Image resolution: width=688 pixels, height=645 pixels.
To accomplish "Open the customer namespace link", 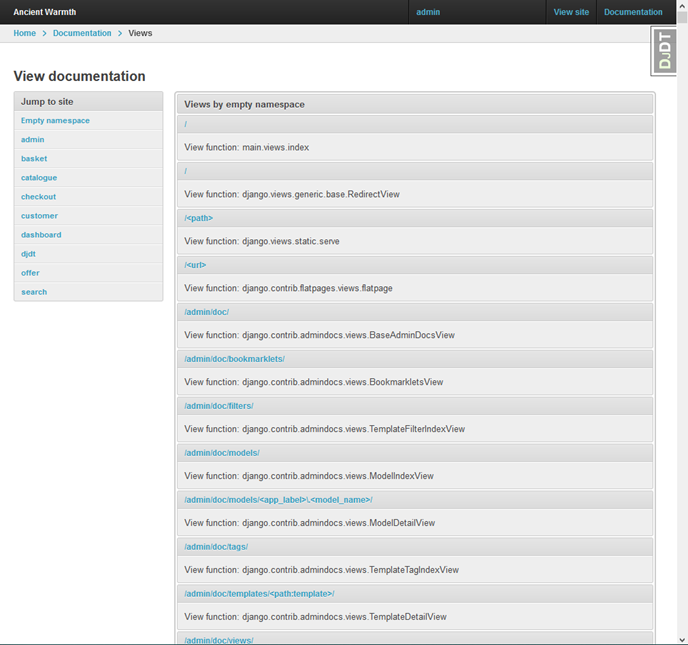I will click(x=39, y=216).
